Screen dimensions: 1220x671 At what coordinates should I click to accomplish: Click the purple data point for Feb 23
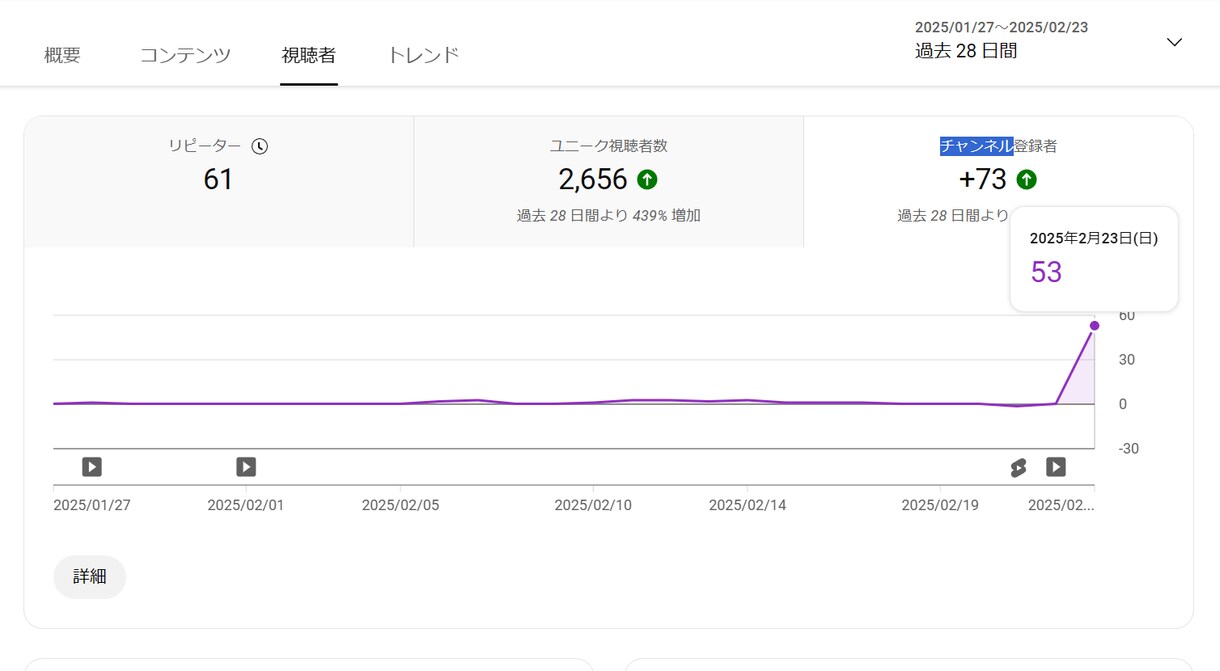[x=1094, y=326]
